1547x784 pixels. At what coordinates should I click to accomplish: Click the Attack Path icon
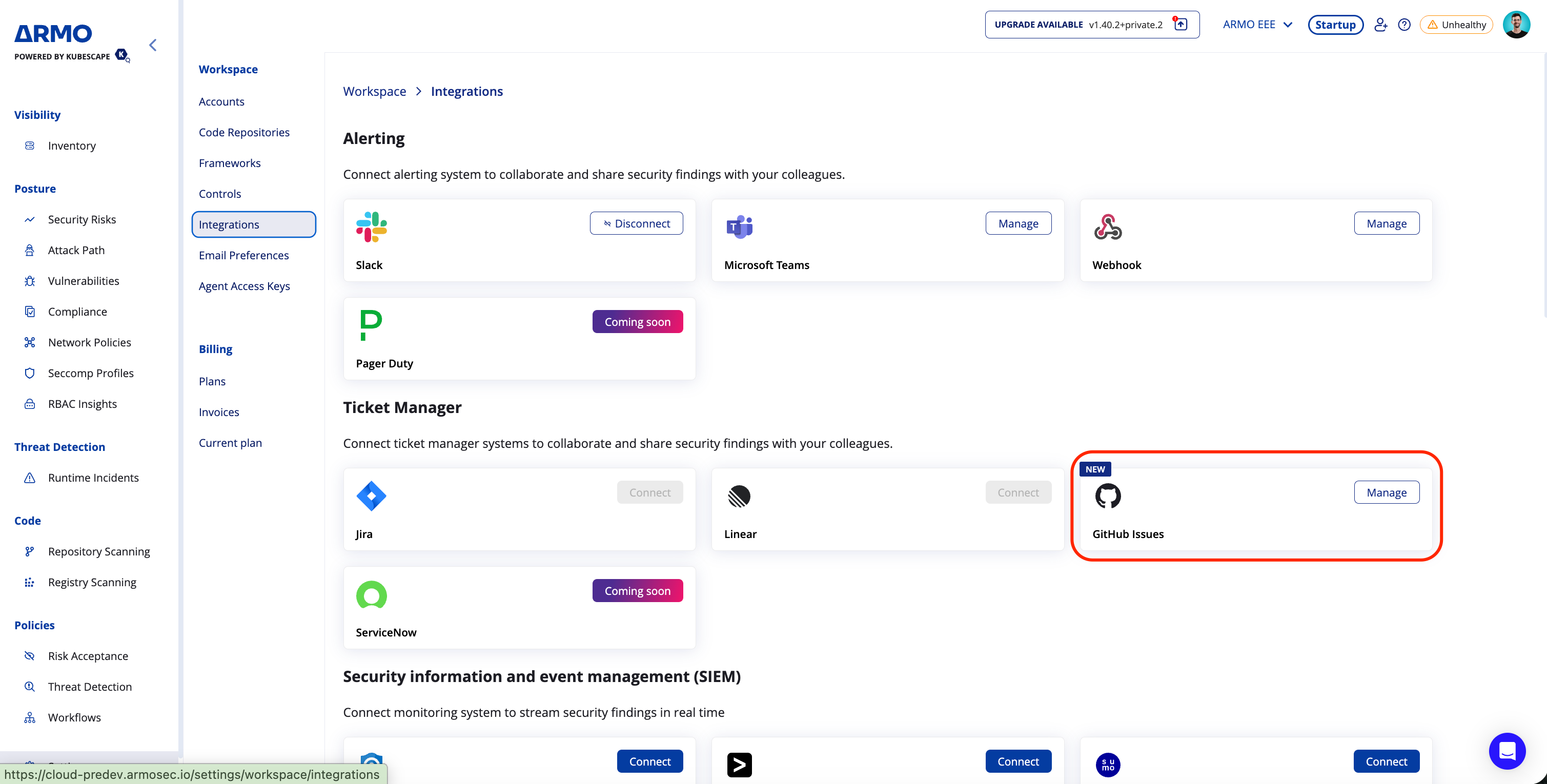pos(29,251)
